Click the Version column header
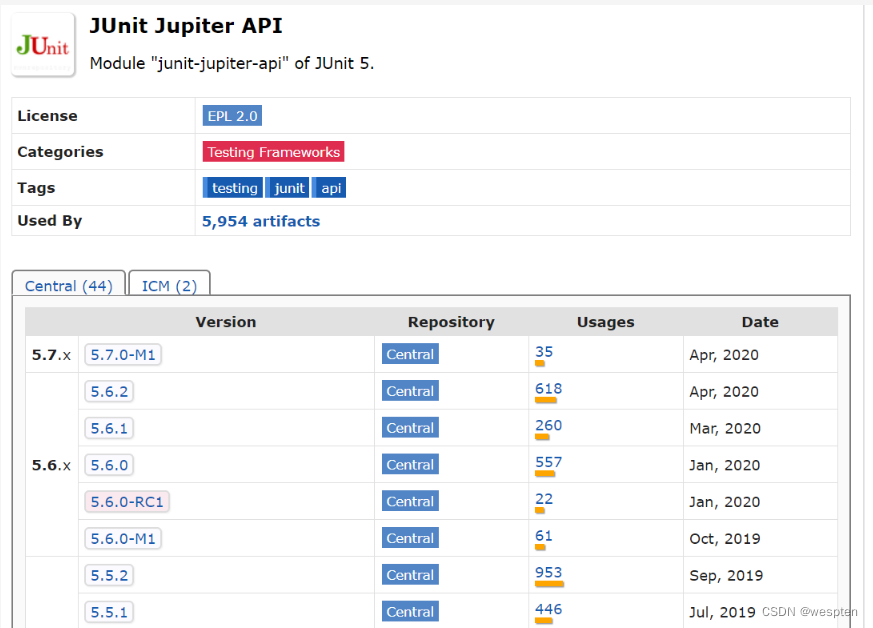This screenshot has width=873, height=628. pos(225,322)
